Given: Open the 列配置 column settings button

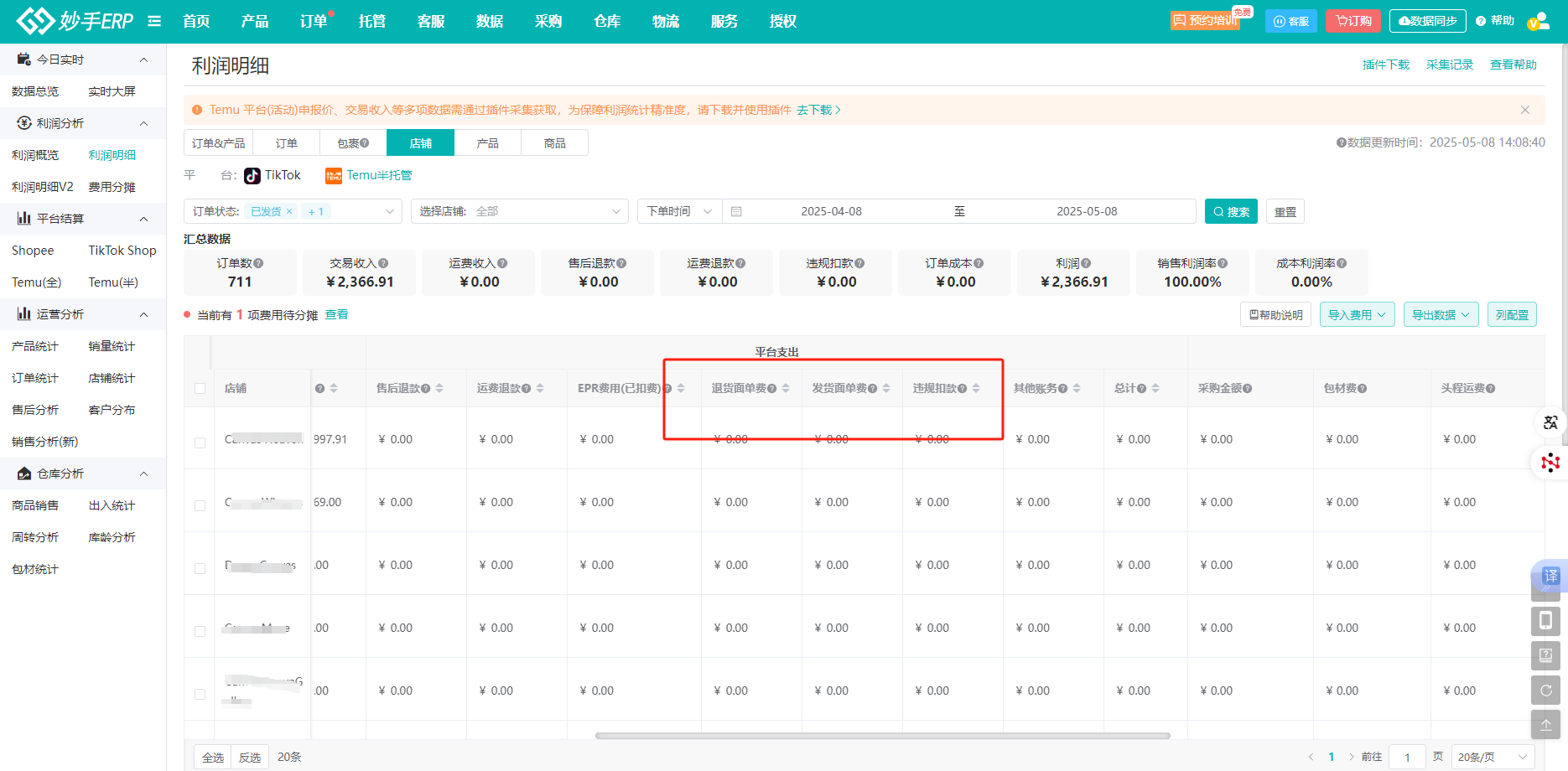Looking at the screenshot, I should [1512, 315].
